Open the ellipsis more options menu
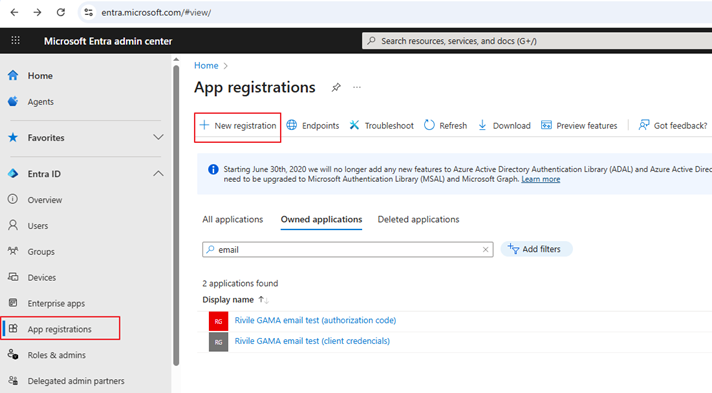Image resolution: width=712 pixels, height=393 pixels. 357,87
